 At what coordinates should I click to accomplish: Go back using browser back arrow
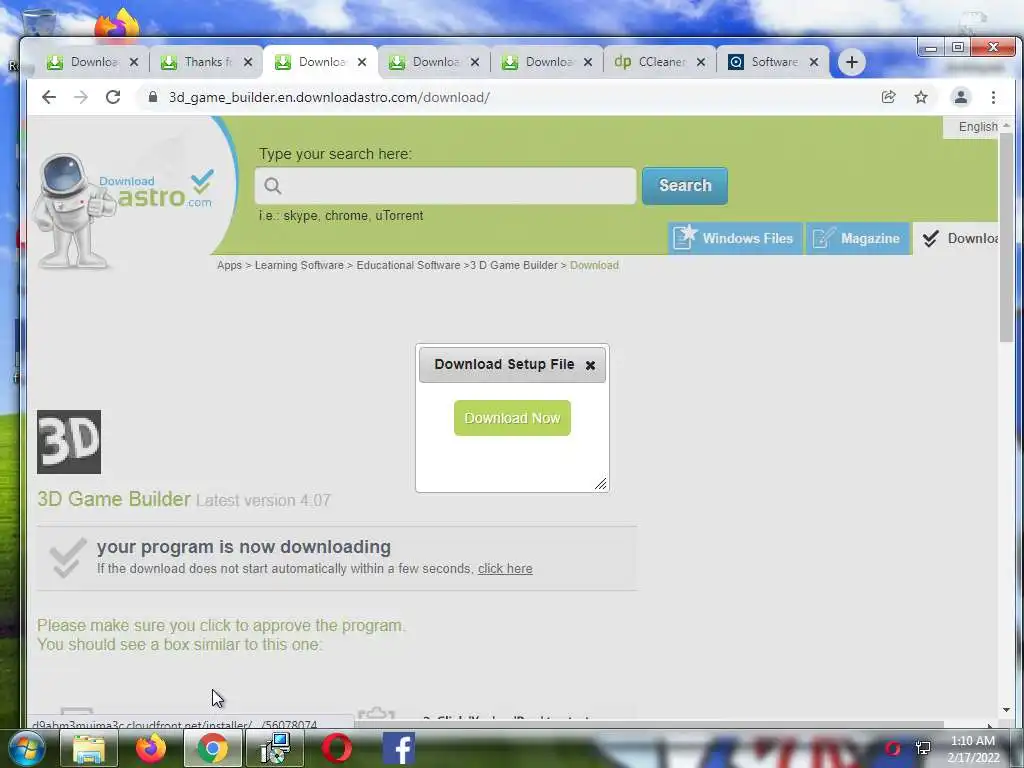coord(49,97)
